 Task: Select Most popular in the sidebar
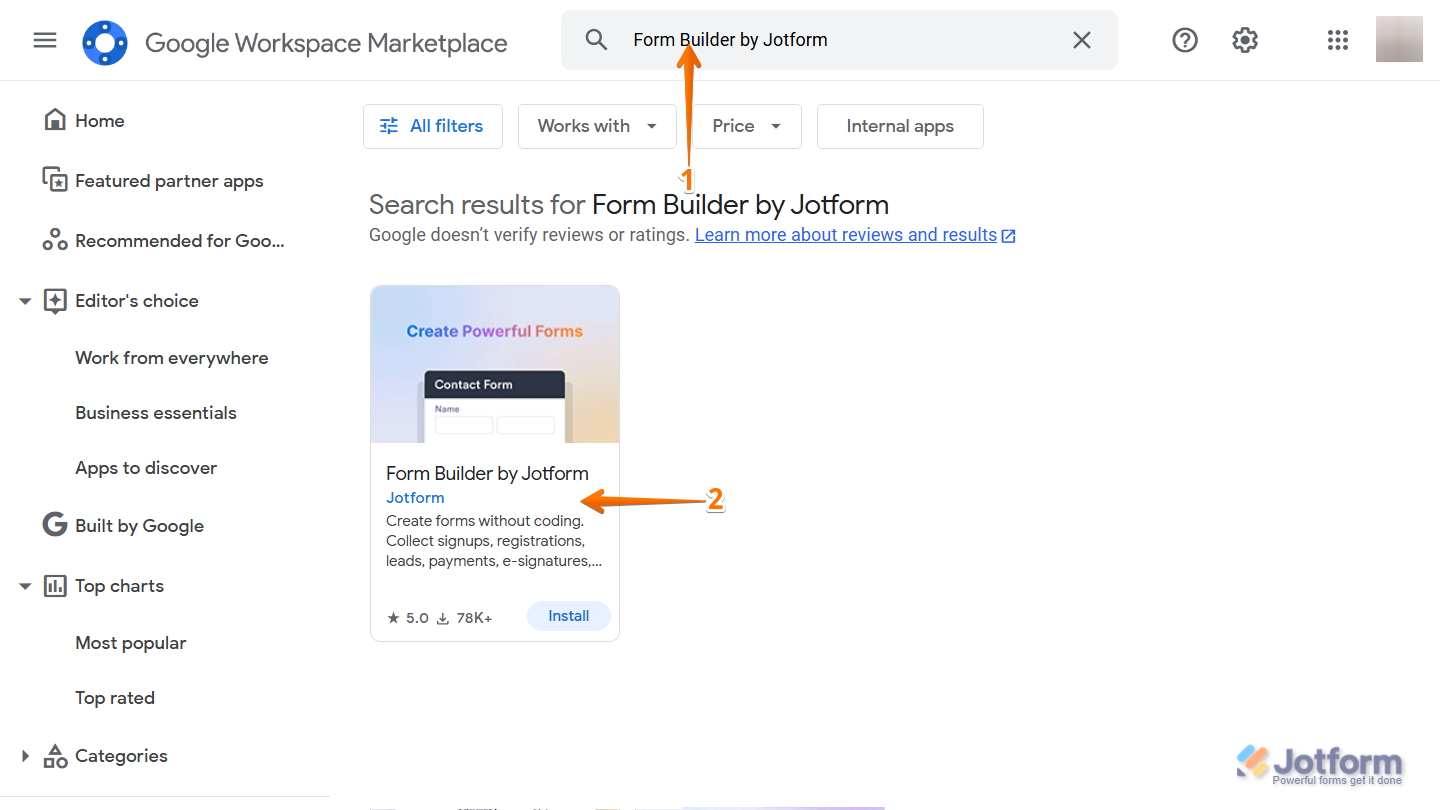130,642
